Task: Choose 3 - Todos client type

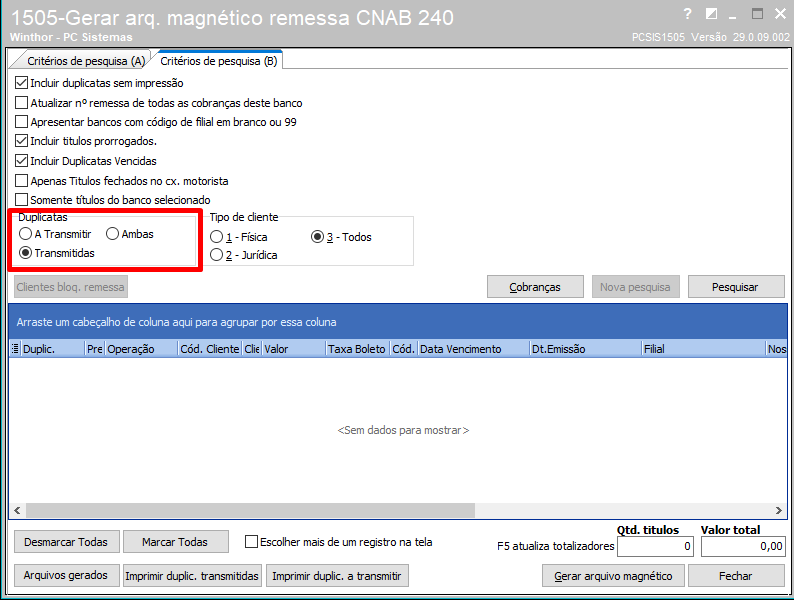Action: click(317, 237)
